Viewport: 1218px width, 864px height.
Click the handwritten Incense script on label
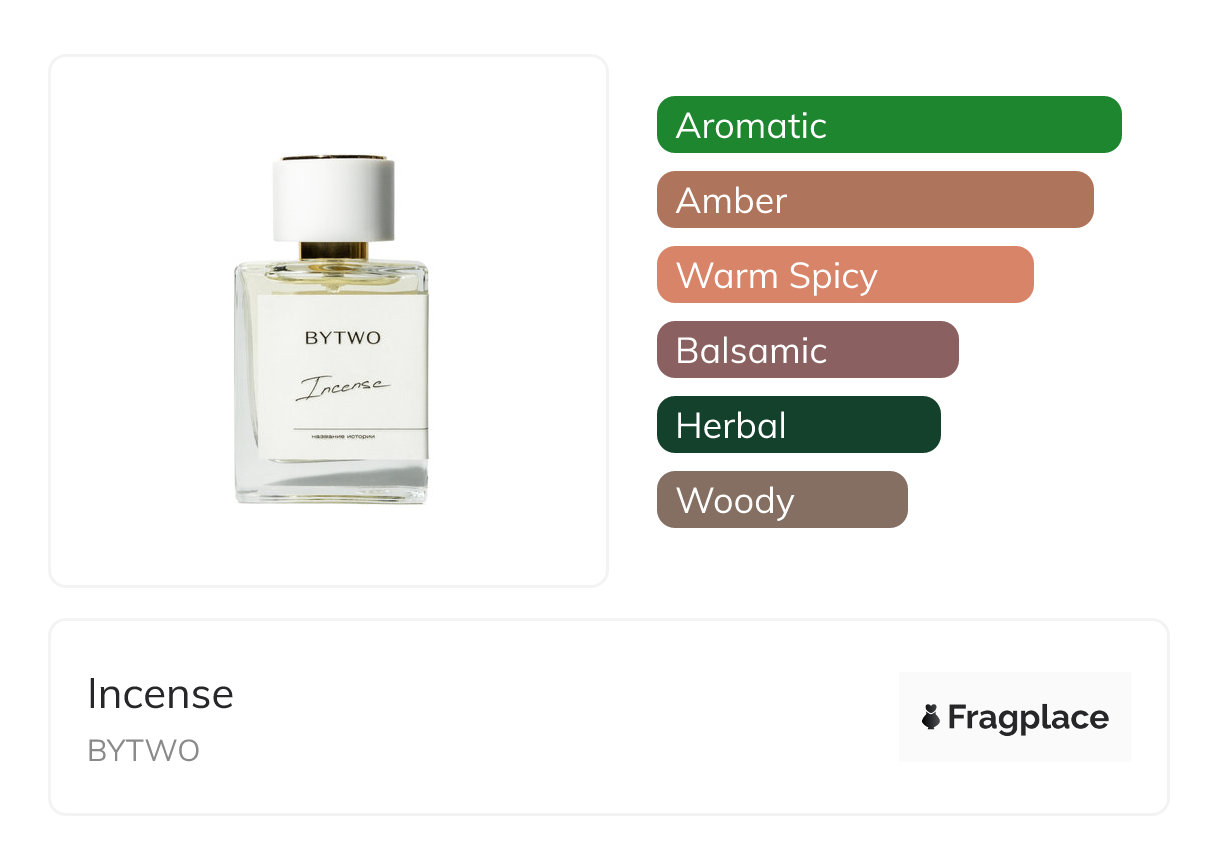[341, 387]
